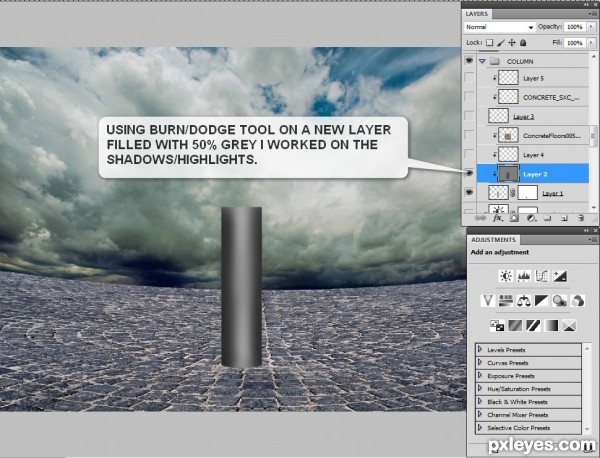
Task: Select the Layer 2 thumbnail
Action: point(508,174)
